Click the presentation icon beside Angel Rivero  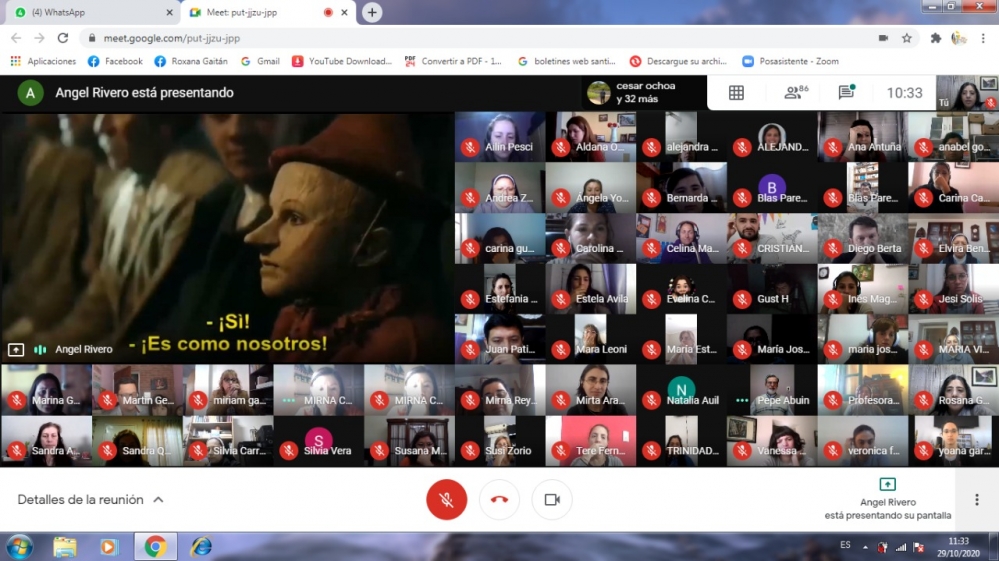[16, 350]
